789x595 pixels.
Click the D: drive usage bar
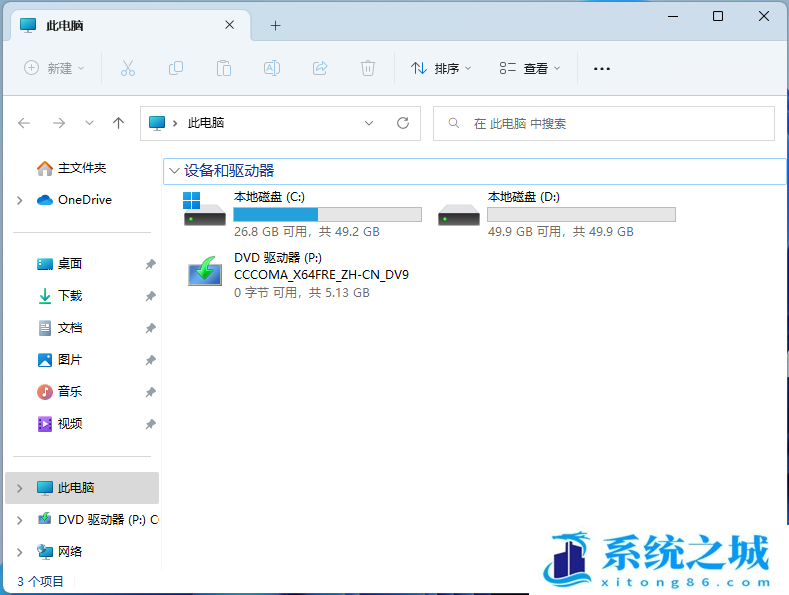click(x=581, y=214)
